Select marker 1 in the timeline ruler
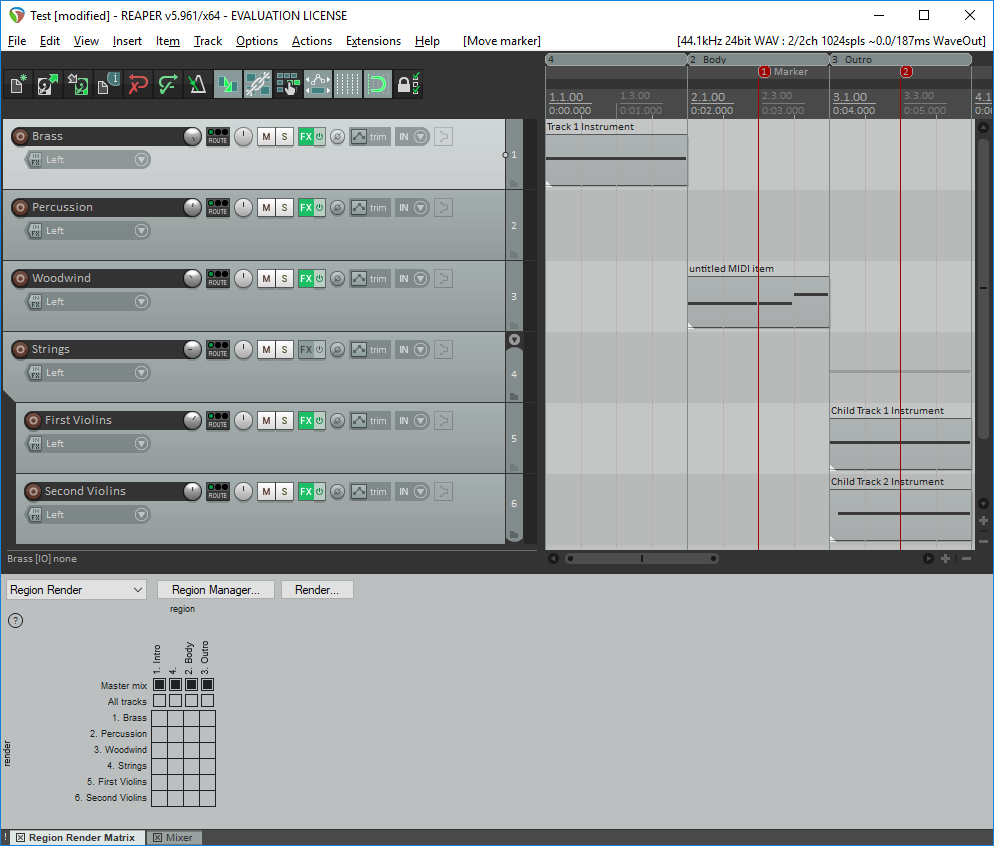 (x=764, y=72)
